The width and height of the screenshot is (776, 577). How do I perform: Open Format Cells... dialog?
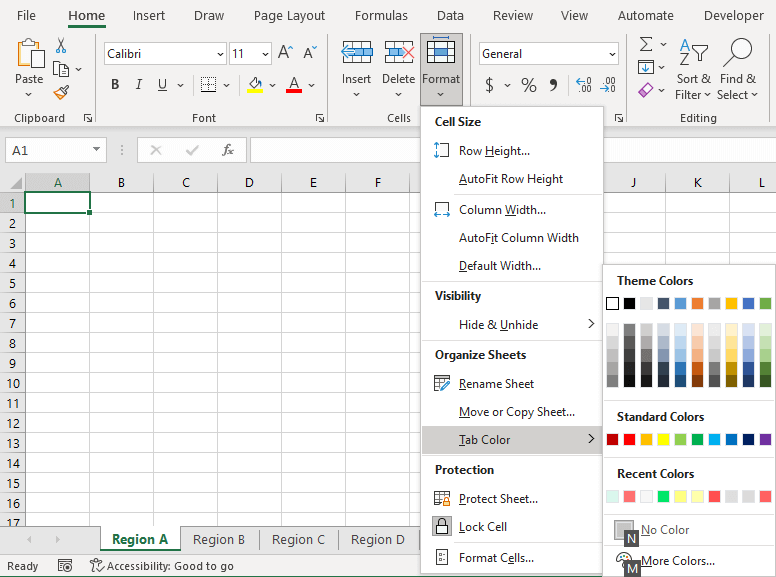tap(512, 558)
